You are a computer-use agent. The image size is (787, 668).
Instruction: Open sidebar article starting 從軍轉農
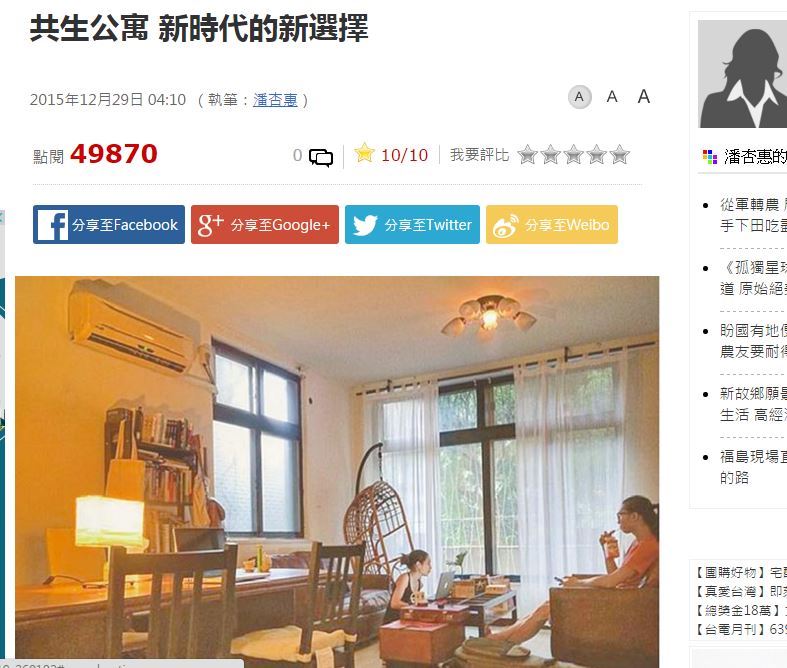coord(753,215)
